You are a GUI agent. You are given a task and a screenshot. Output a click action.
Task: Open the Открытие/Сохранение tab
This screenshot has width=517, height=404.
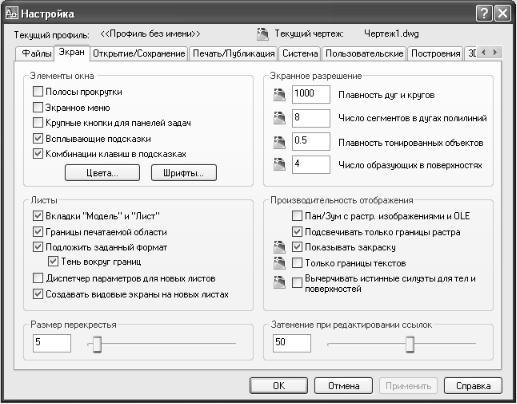139,54
